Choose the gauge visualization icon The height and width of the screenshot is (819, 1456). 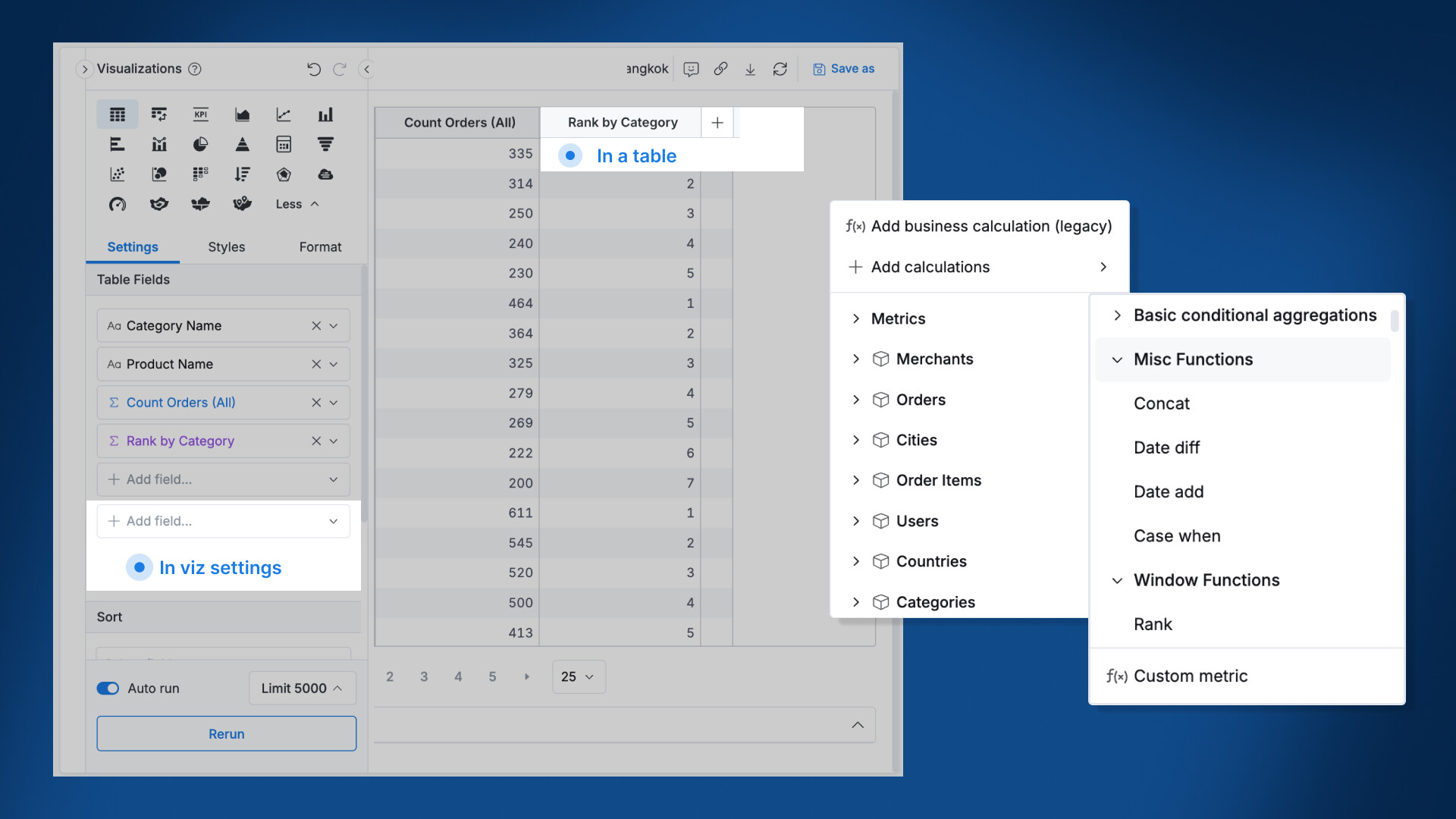pyautogui.click(x=118, y=204)
